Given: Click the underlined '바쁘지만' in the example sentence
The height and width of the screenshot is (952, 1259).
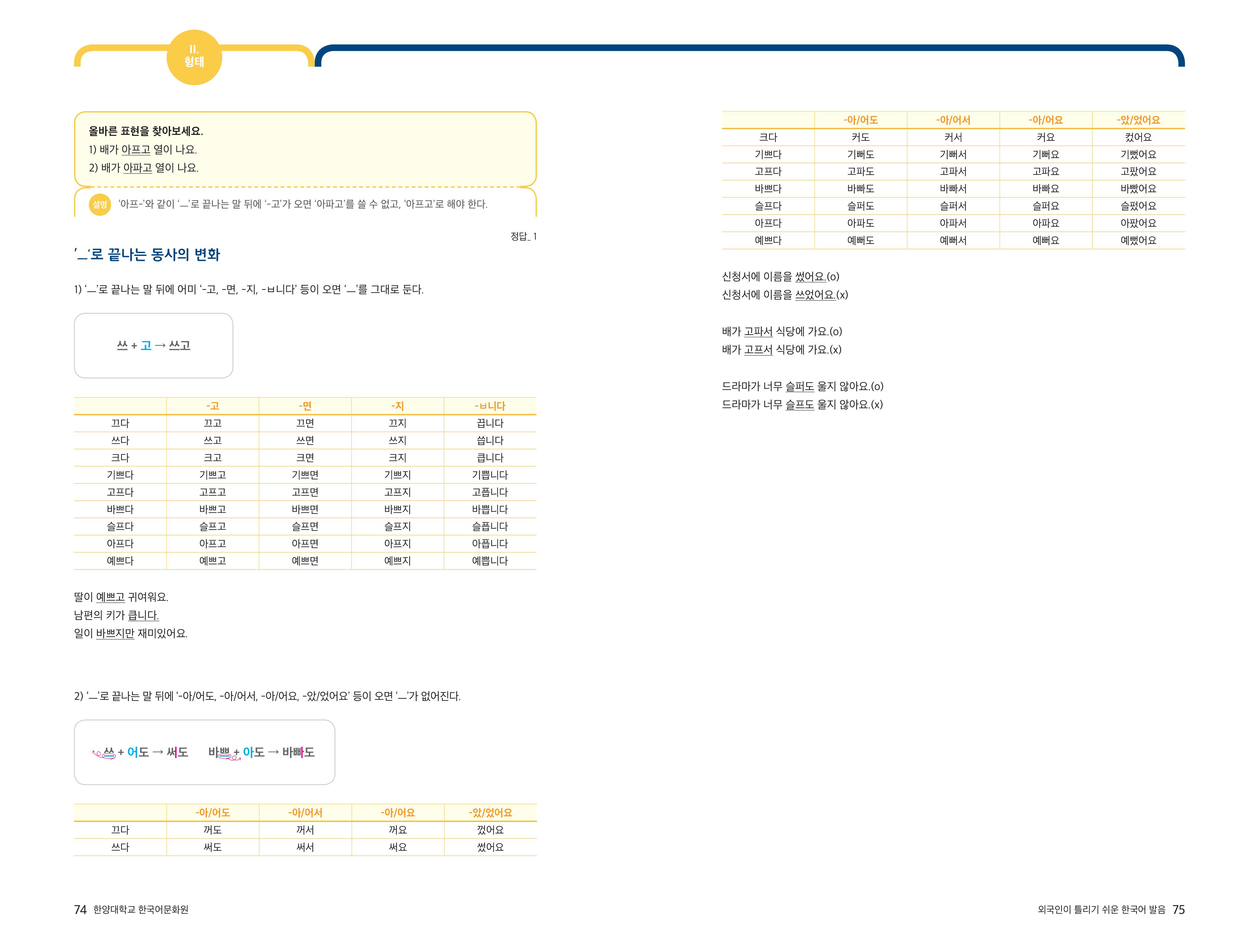Looking at the screenshot, I should [115, 634].
